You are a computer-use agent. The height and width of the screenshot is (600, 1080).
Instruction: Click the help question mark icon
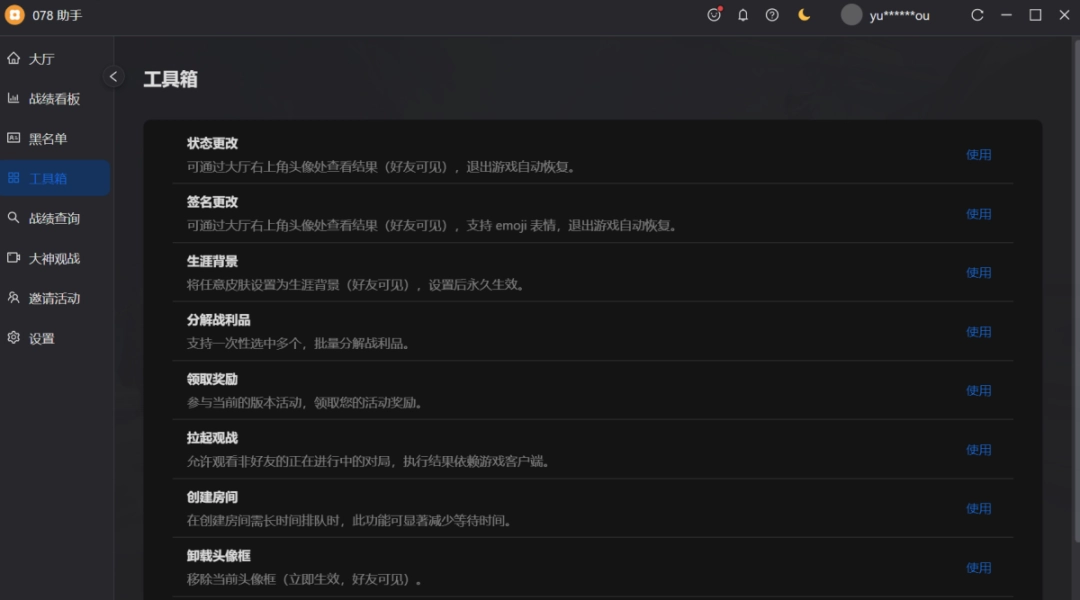click(x=772, y=15)
